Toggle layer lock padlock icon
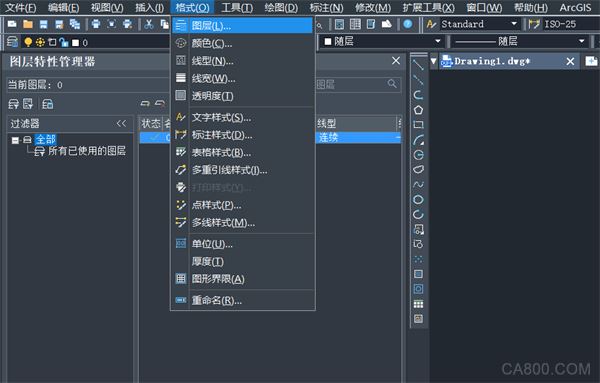600x383 pixels. coord(64,42)
